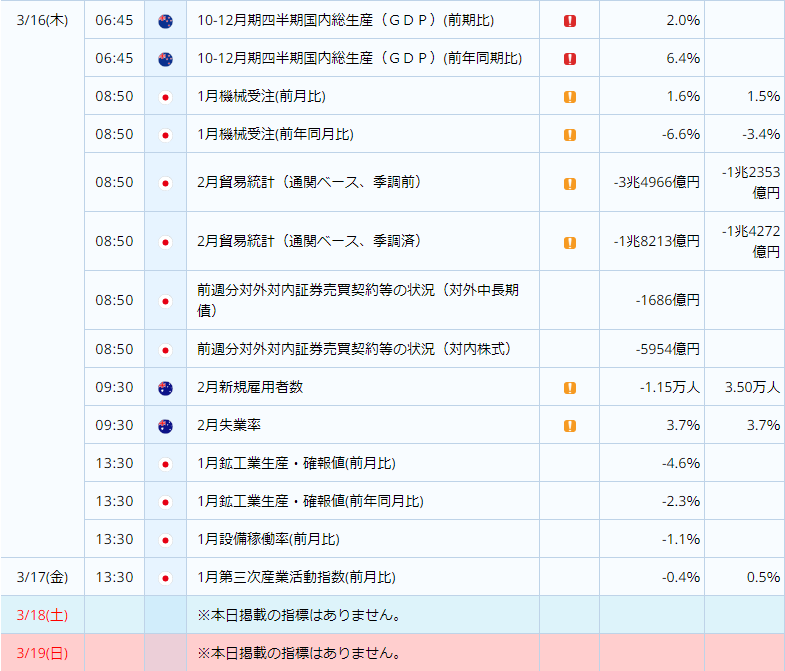
Task: Click previous value 1.6% for 機械受注
Action: pyautogui.click(x=683, y=96)
